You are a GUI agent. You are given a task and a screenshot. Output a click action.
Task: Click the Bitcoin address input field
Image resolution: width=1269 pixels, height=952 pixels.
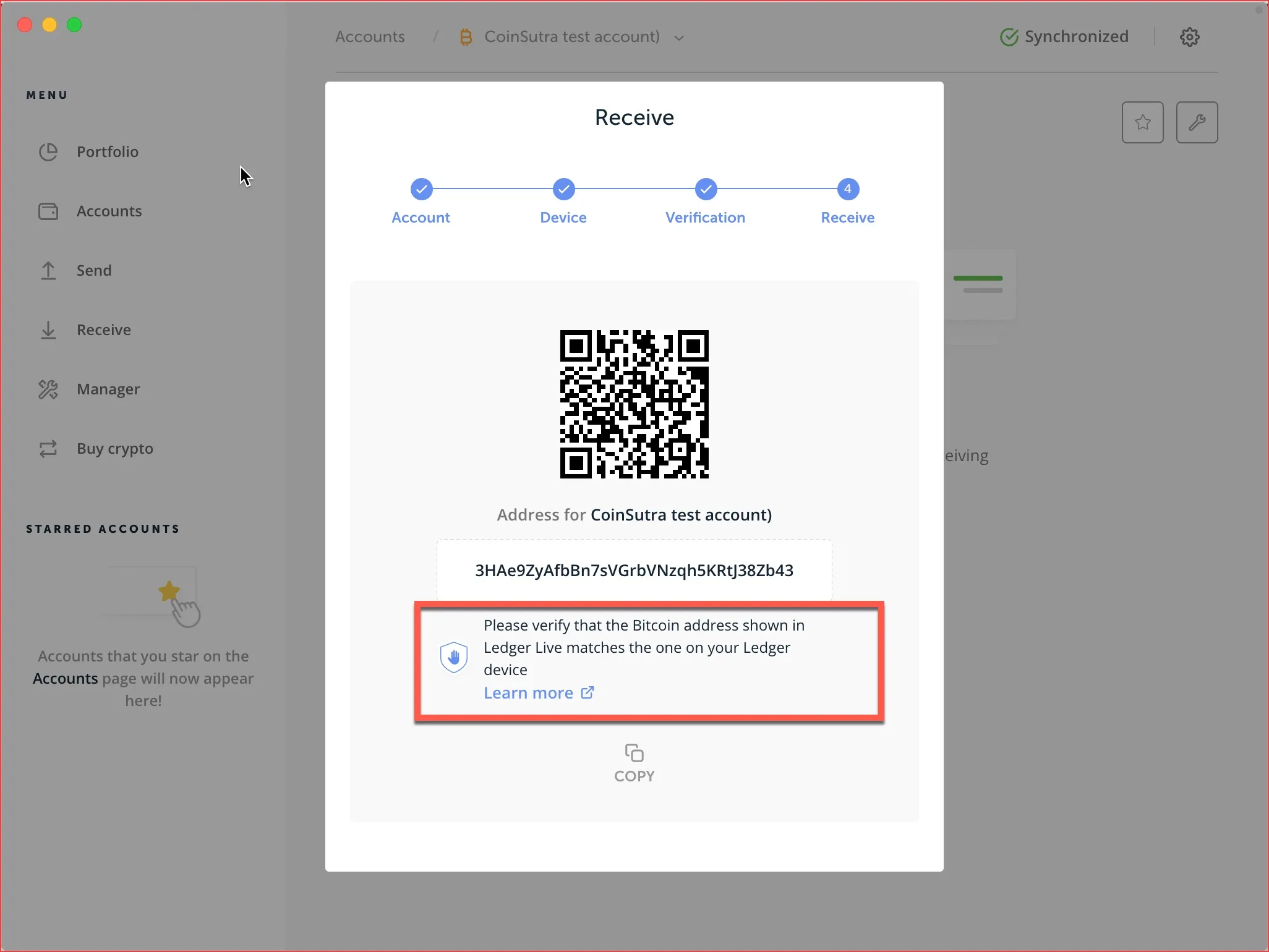coord(634,570)
